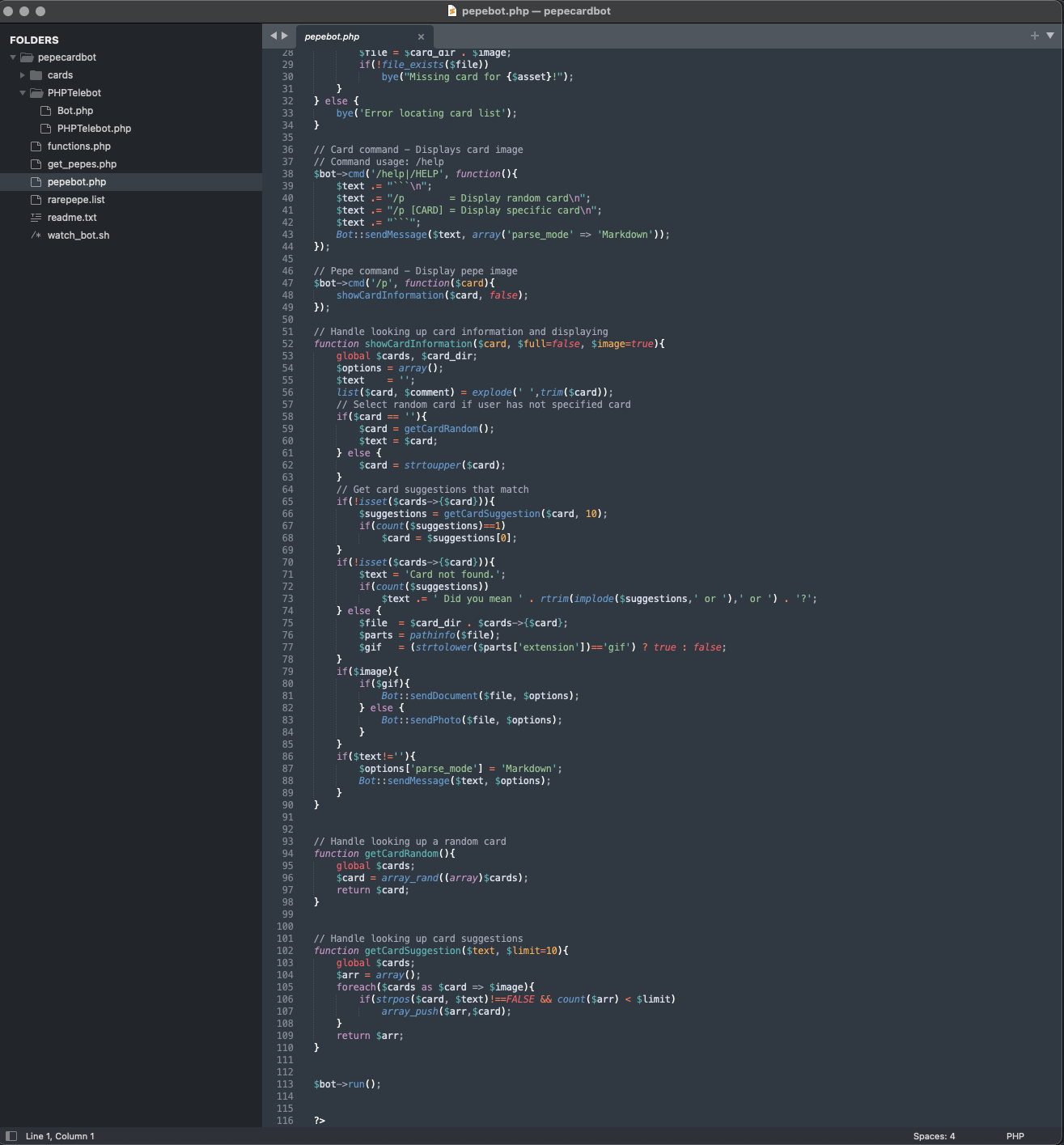Click the PHPTelebot.php file icon
Image resolution: width=1064 pixels, height=1145 pixels.
click(x=46, y=129)
